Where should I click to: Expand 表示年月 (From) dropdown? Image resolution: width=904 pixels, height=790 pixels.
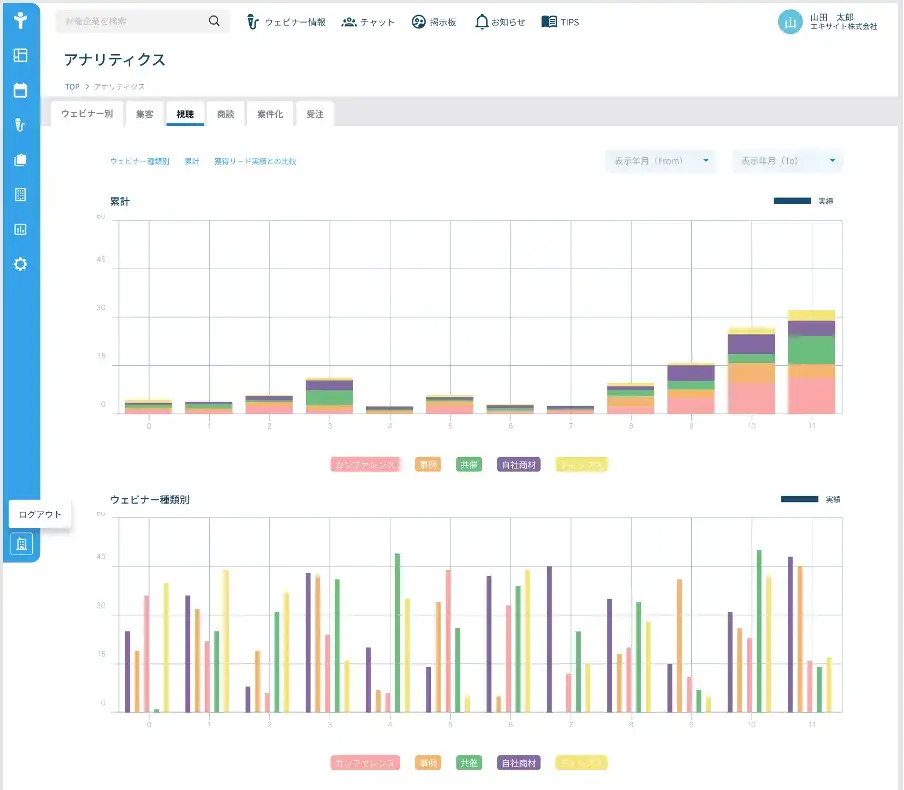[x=661, y=161]
